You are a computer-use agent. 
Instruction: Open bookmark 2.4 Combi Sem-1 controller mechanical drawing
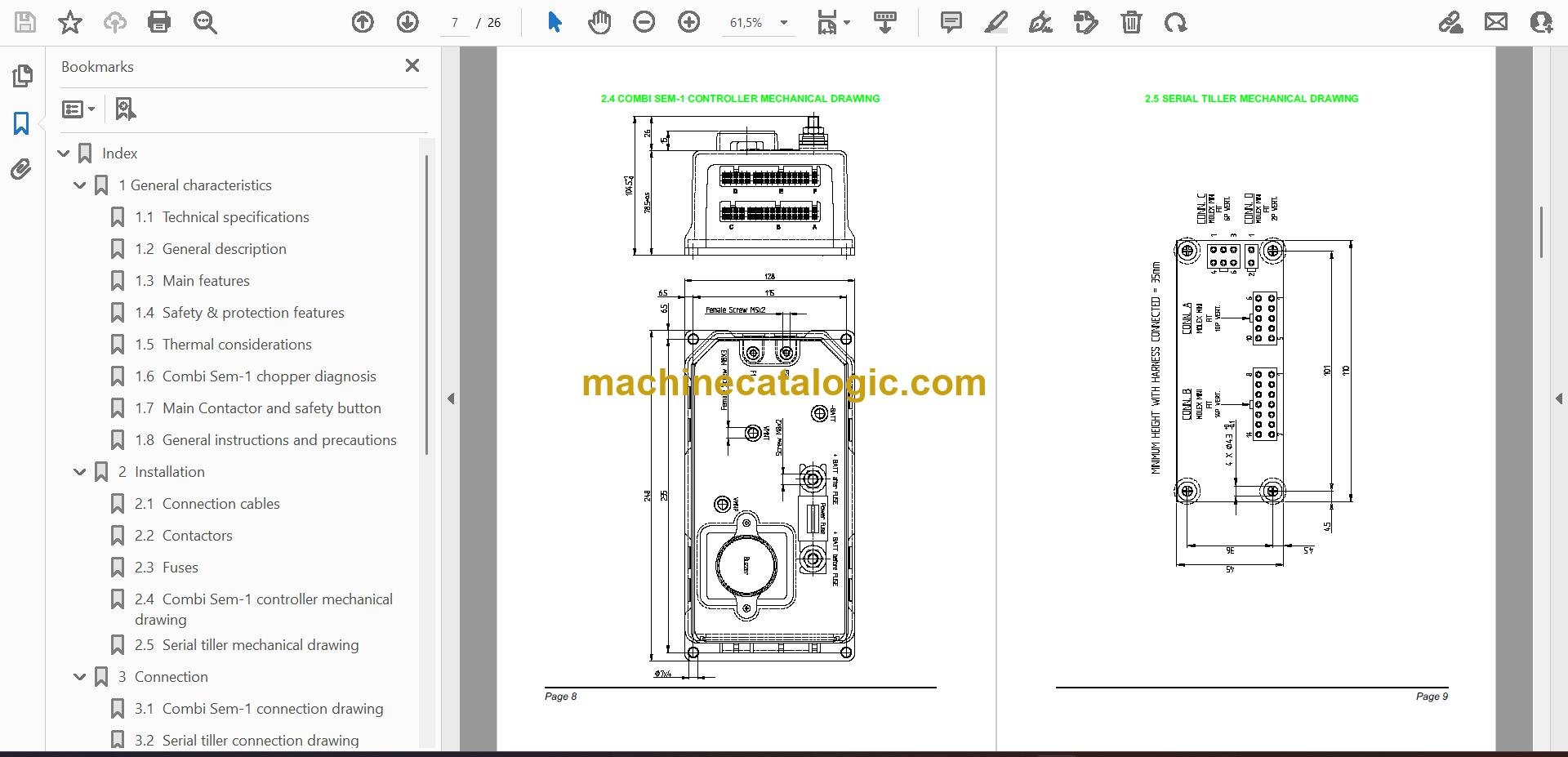pos(264,609)
